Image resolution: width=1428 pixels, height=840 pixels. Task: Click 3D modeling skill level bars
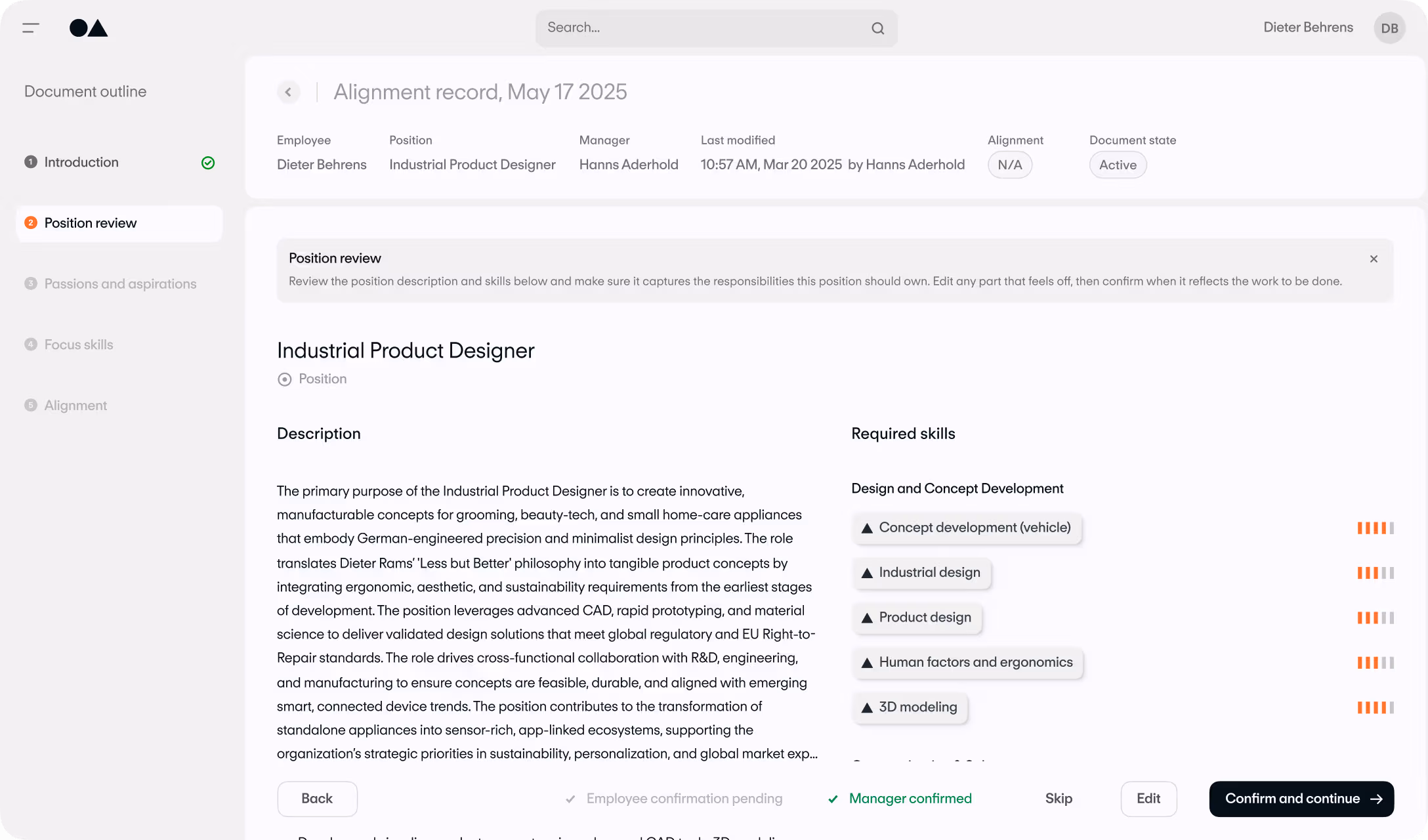1375,707
